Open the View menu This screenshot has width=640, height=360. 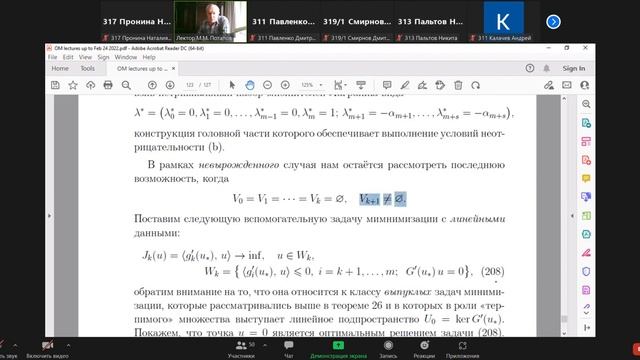tap(85, 57)
